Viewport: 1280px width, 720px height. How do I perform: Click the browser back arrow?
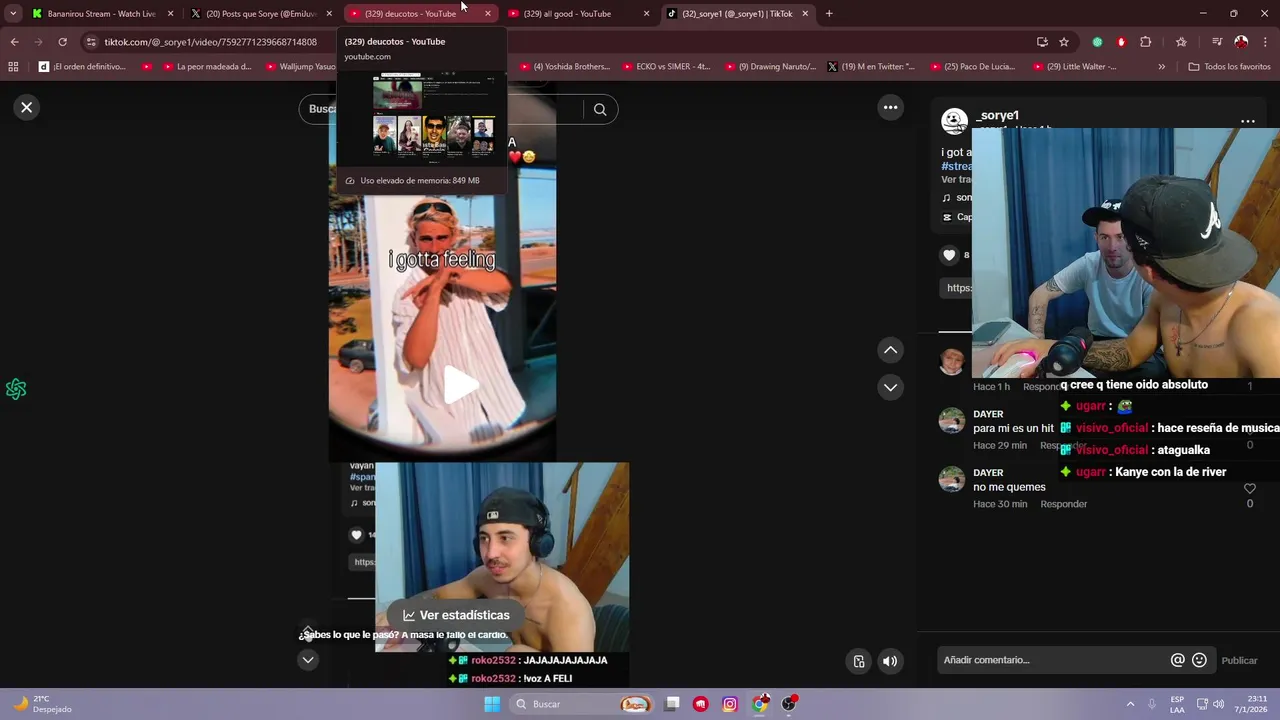coord(14,42)
